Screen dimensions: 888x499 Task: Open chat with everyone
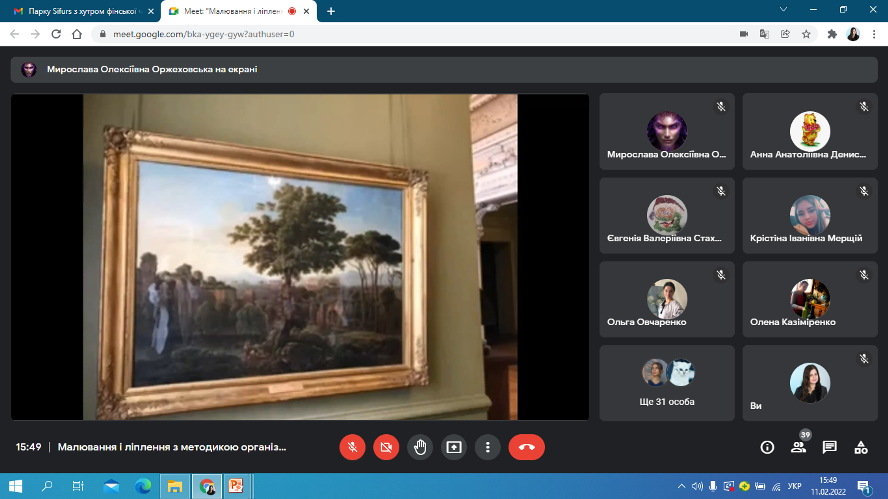830,447
